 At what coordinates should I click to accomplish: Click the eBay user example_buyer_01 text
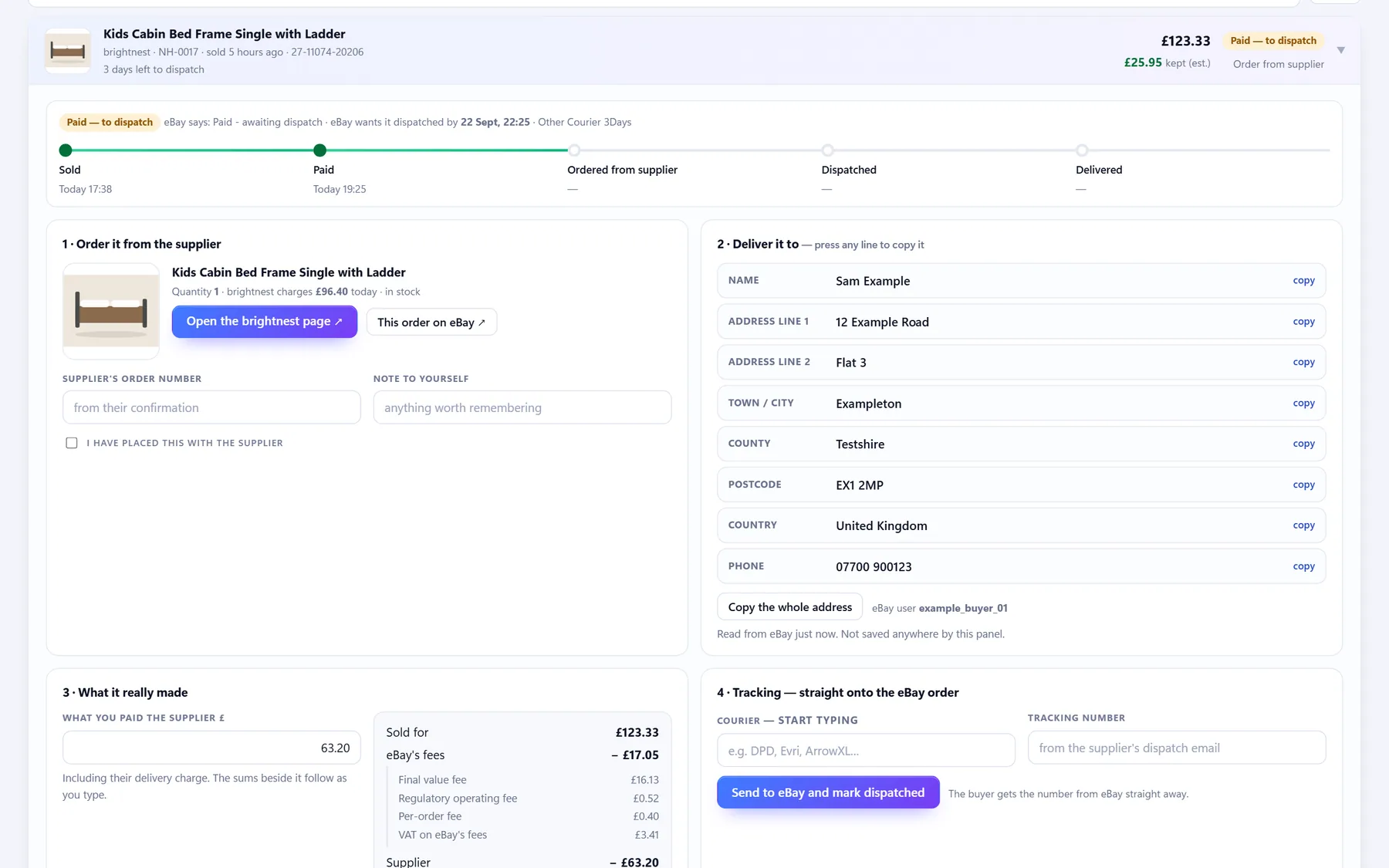pyautogui.click(x=939, y=608)
